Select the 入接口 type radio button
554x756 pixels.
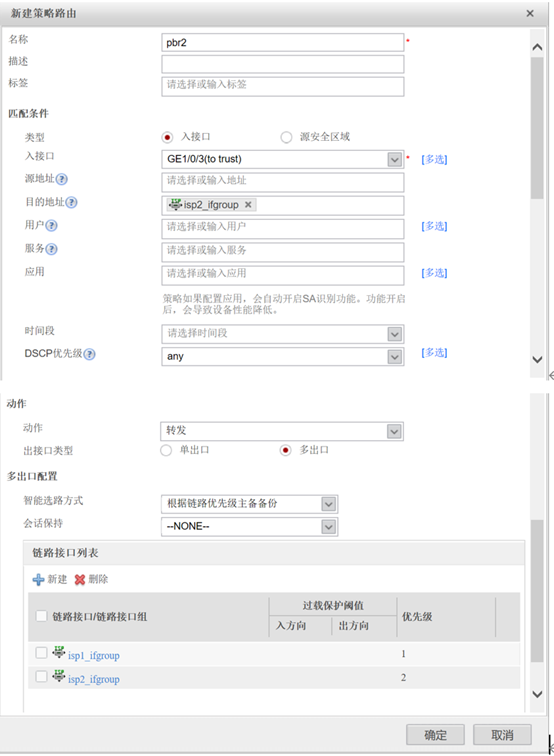point(167,137)
